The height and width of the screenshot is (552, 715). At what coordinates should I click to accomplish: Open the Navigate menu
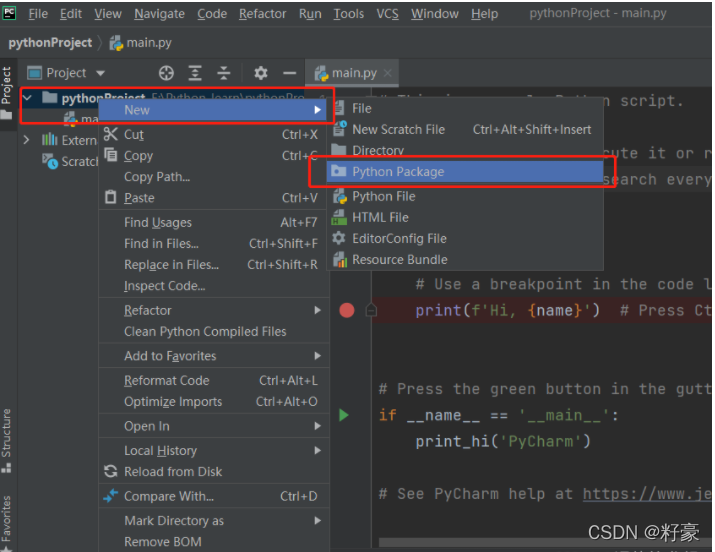(x=159, y=14)
